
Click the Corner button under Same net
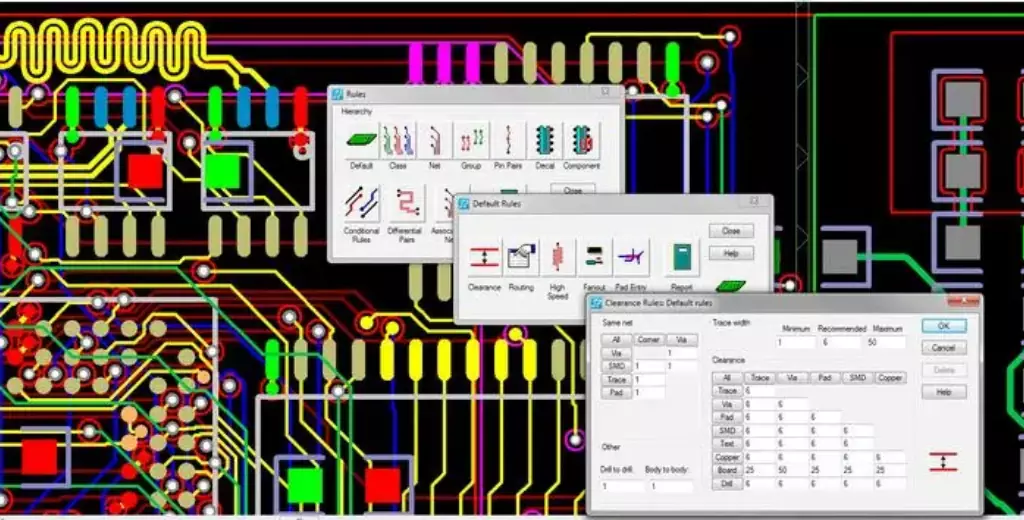649,340
